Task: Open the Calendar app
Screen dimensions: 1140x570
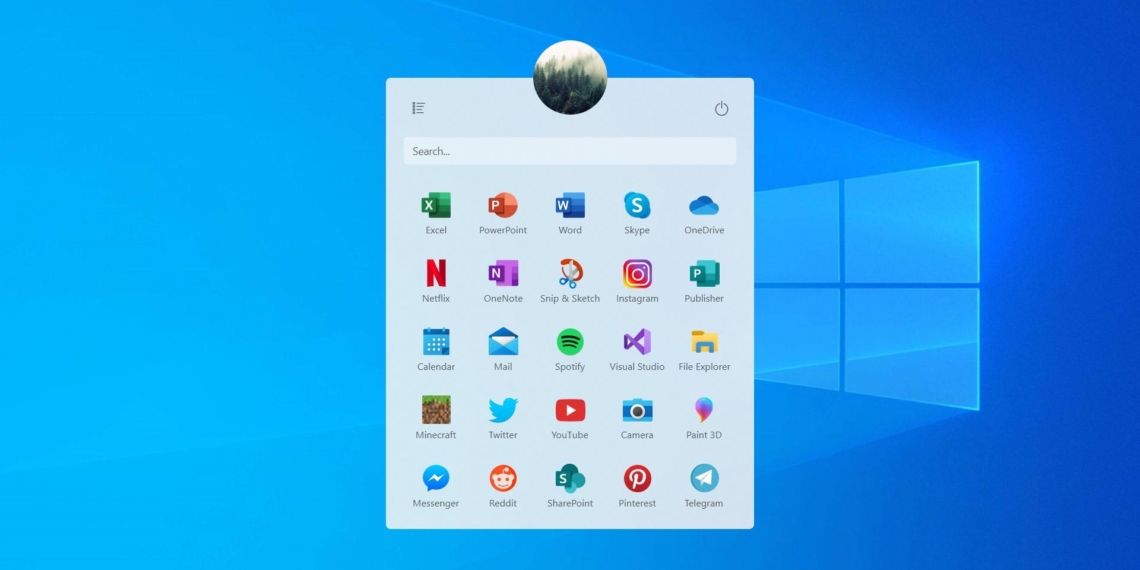Action: (436, 342)
